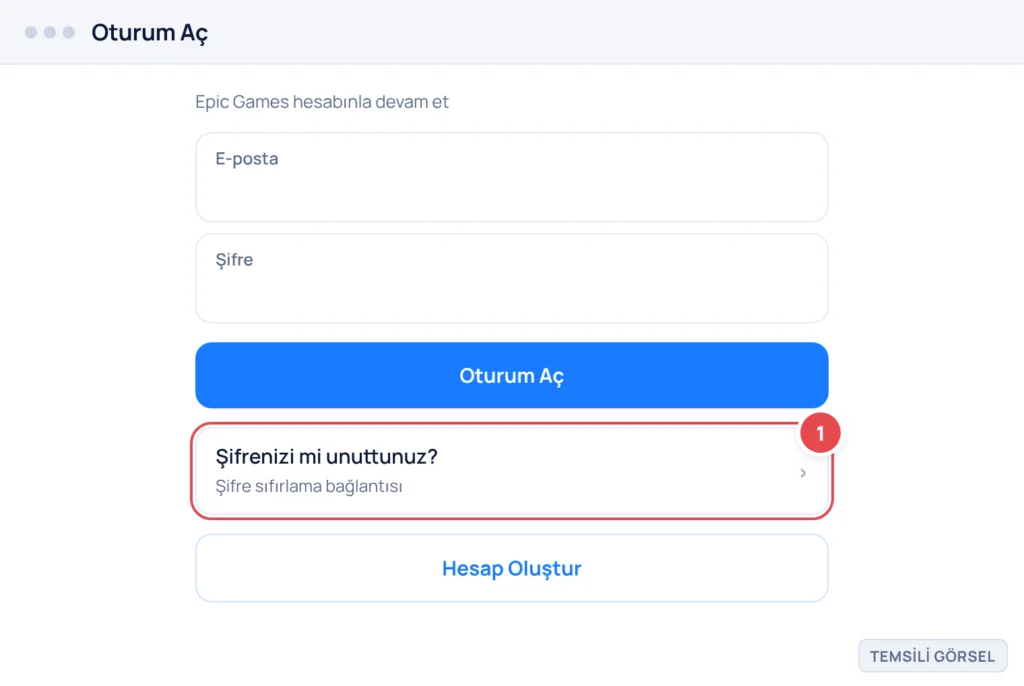Click the Hesap Oluştur button
Image resolution: width=1024 pixels, height=686 pixels.
(511, 568)
